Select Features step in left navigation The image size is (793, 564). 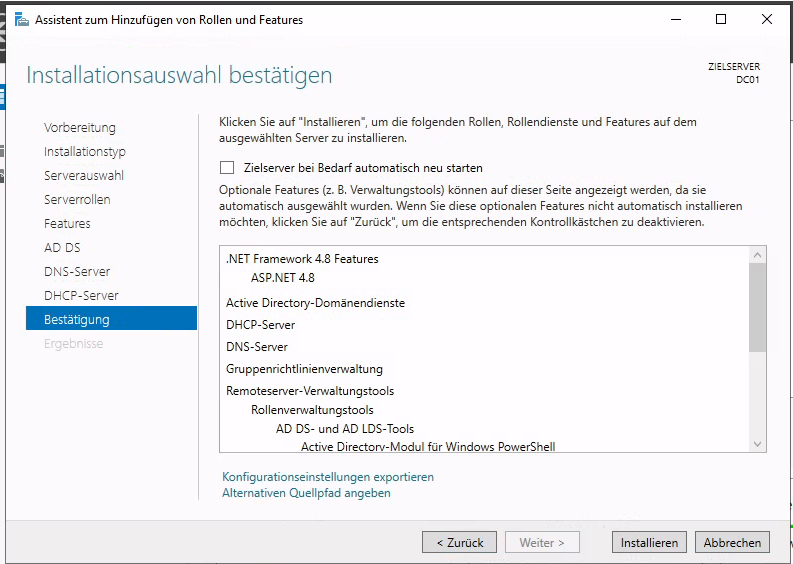(x=67, y=224)
